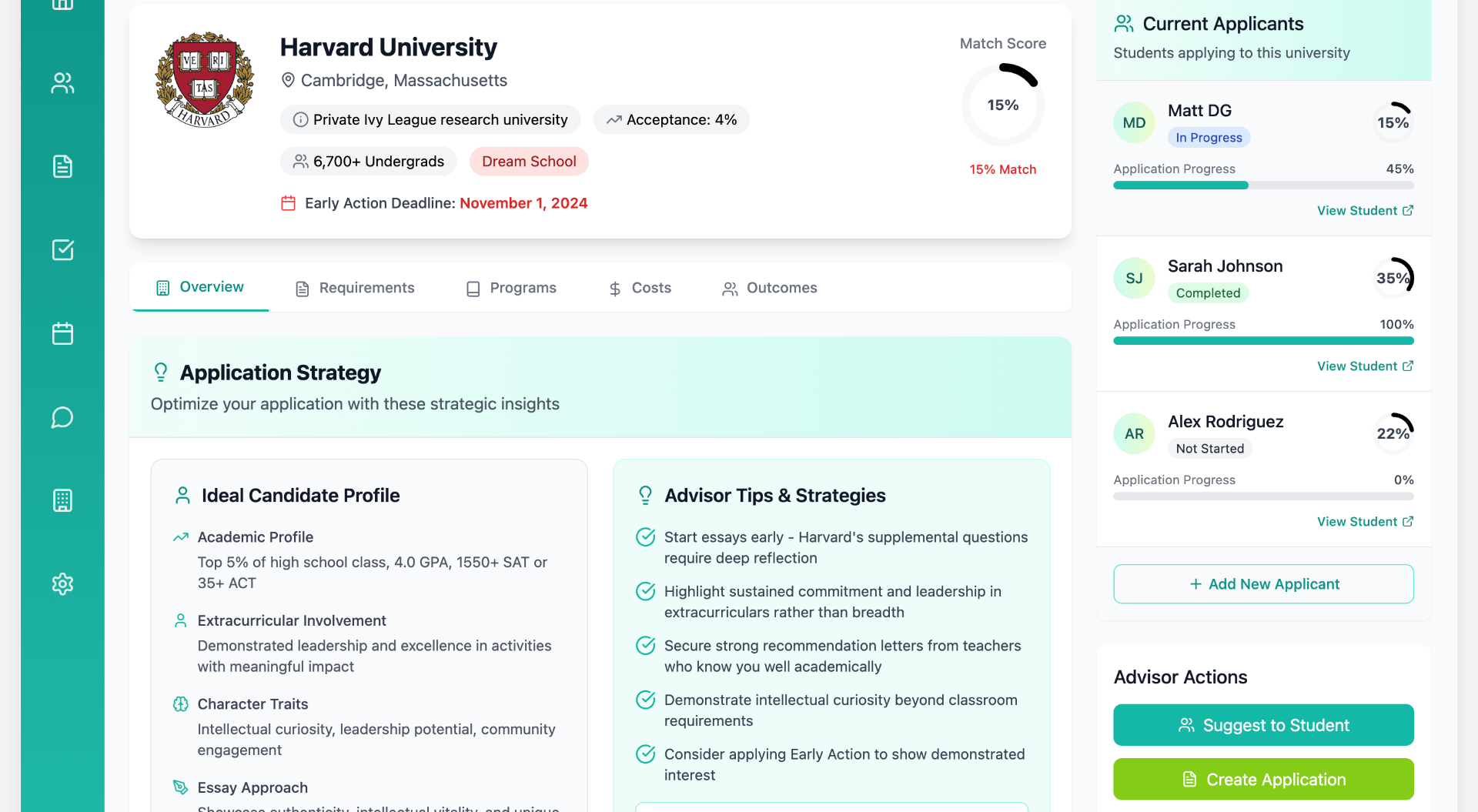
Task: Click the green Create Application button
Action: pos(1263,780)
